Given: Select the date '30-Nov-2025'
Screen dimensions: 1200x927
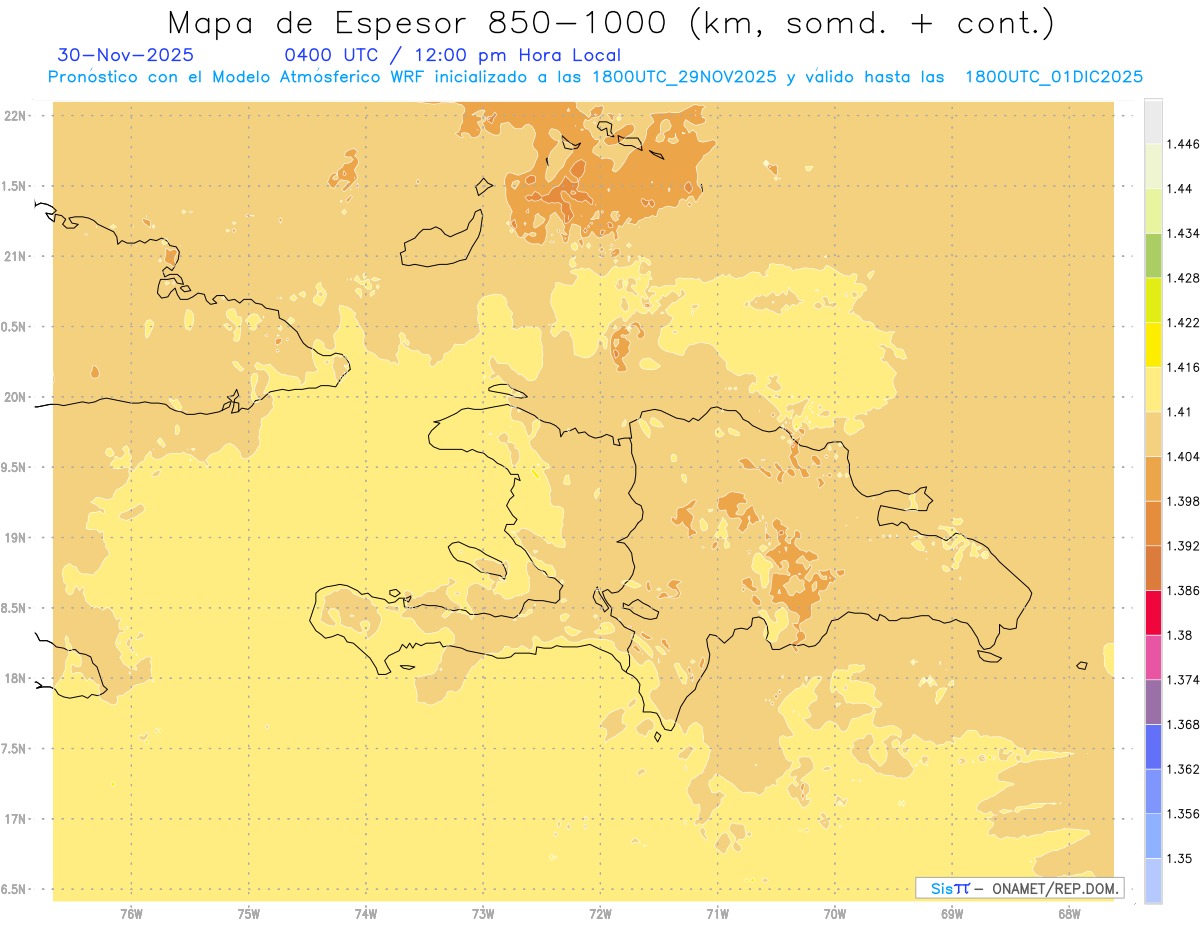Looking at the screenshot, I should [x=126, y=55].
